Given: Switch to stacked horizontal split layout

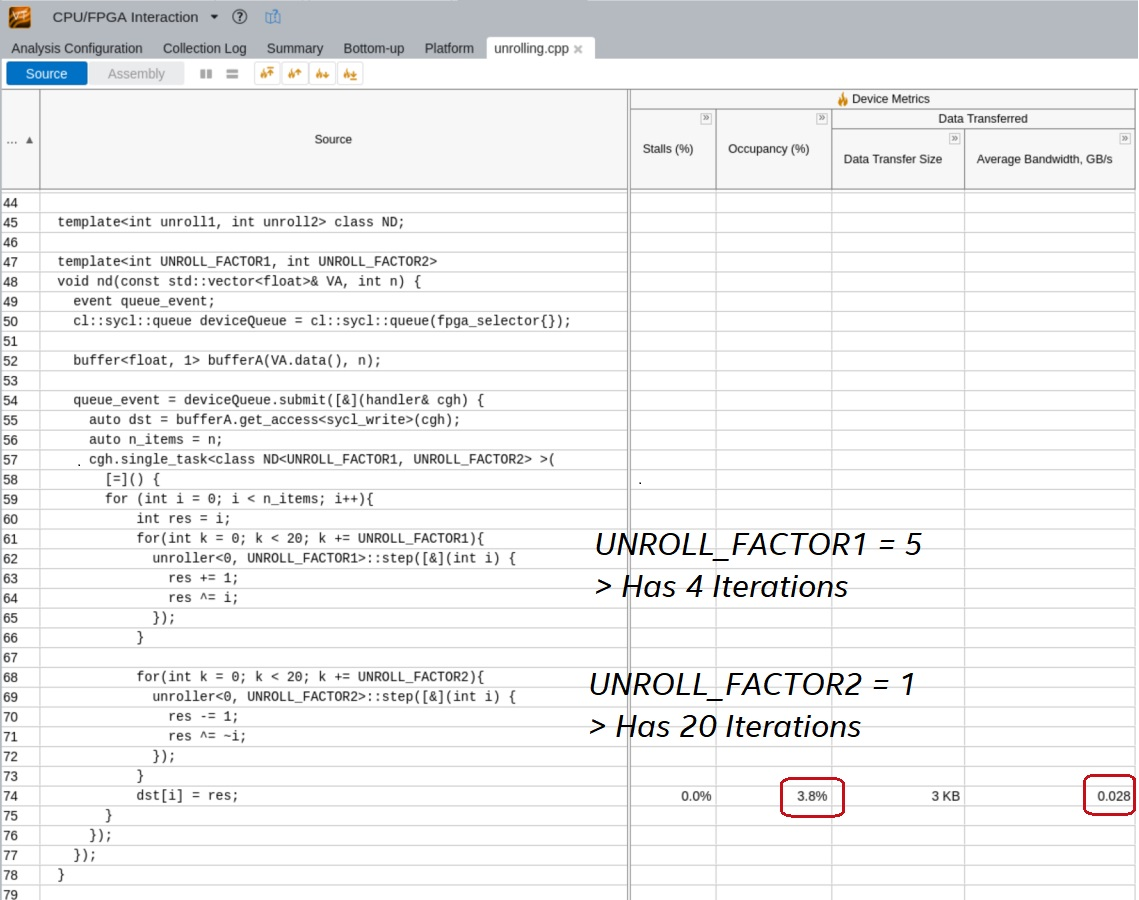Looking at the screenshot, I should (232, 74).
